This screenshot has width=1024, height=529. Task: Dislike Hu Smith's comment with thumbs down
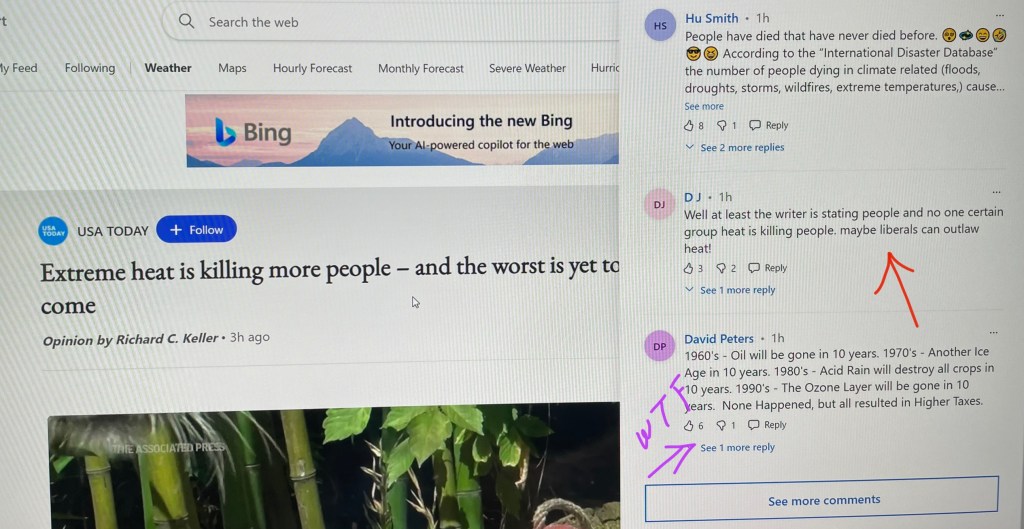coord(722,125)
